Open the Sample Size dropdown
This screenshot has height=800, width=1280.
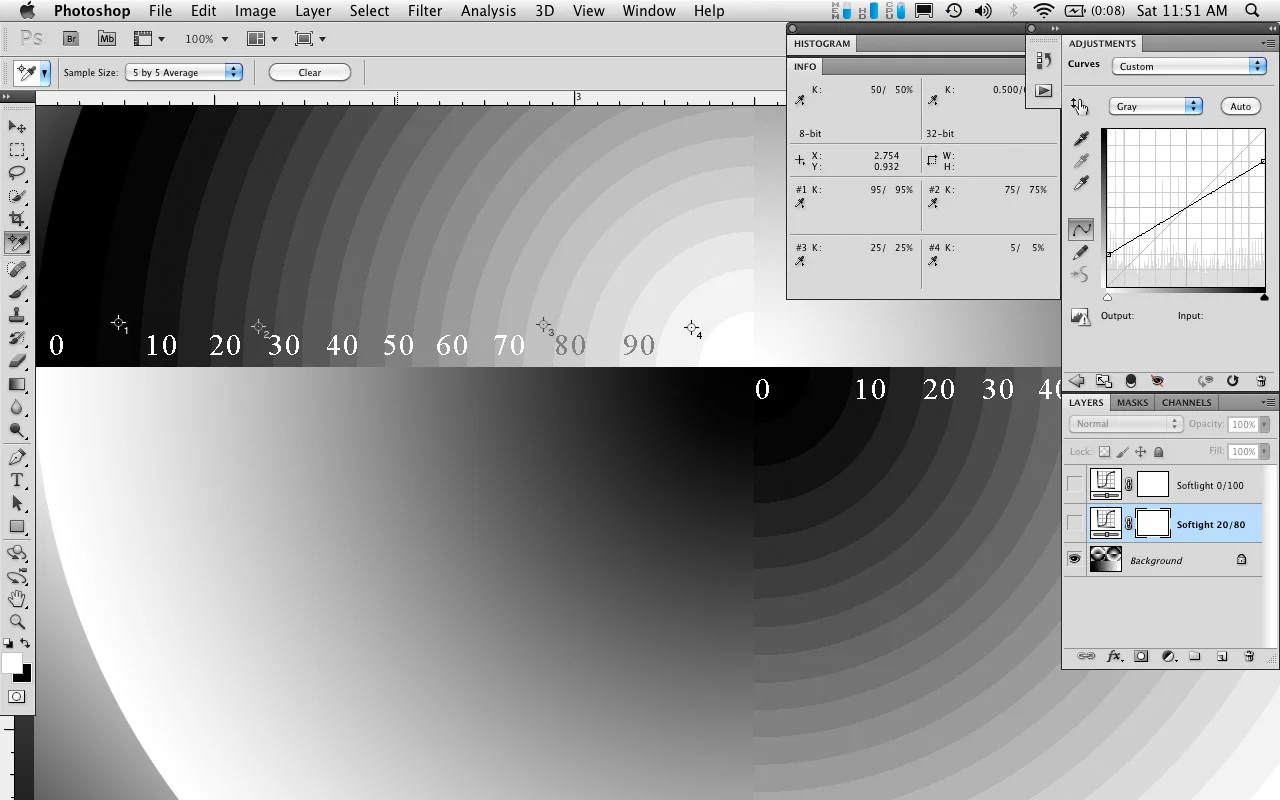coord(184,72)
